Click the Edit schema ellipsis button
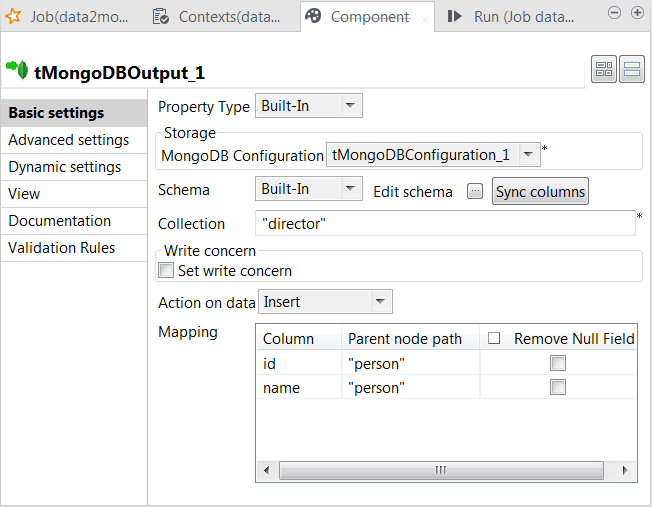This screenshot has width=652, height=507. point(475,191)
